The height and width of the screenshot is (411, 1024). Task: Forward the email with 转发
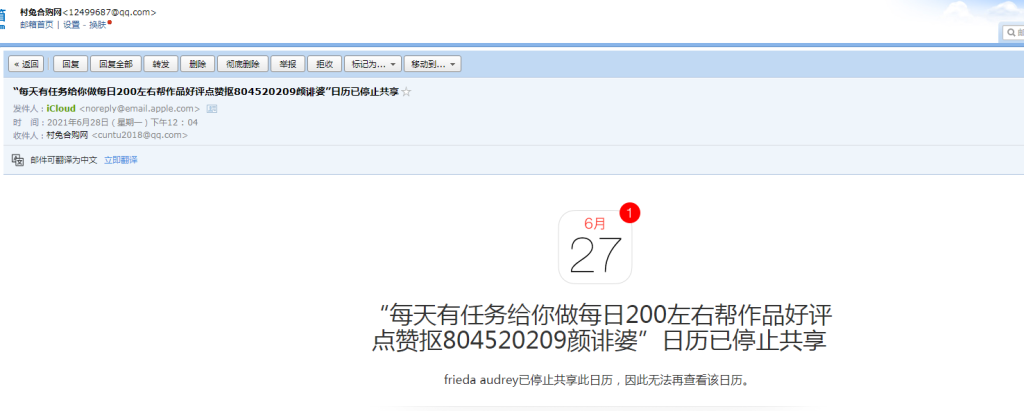[x=161, y=64]
